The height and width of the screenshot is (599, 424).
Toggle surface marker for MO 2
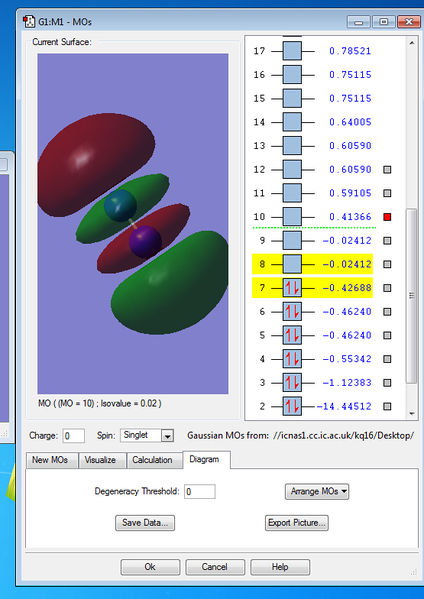point(387,406)
